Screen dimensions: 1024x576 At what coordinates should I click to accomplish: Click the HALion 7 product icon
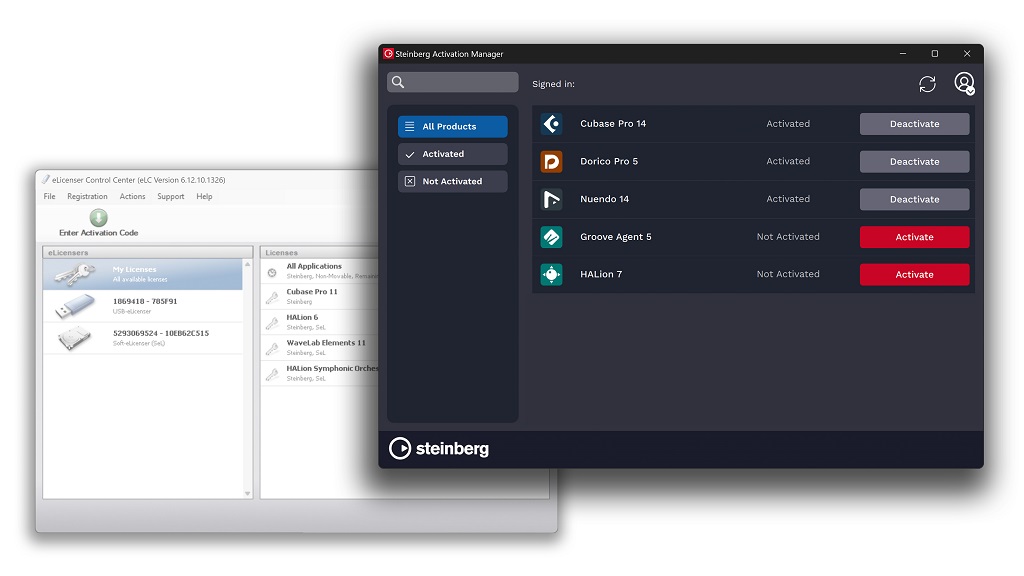[551, 274]
